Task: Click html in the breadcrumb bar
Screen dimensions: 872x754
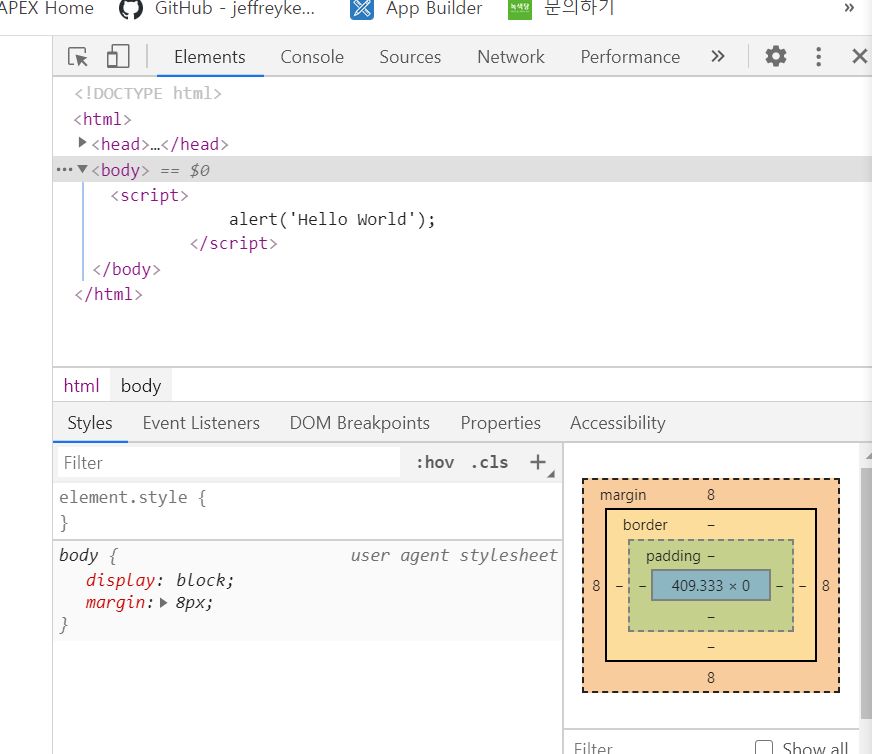Action: pos(81,385)
